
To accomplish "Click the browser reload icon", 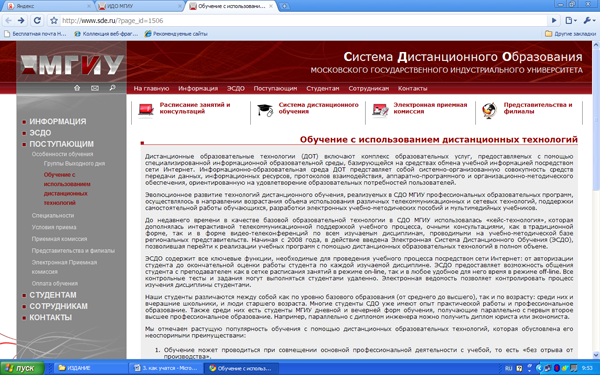I will [37, 21].
